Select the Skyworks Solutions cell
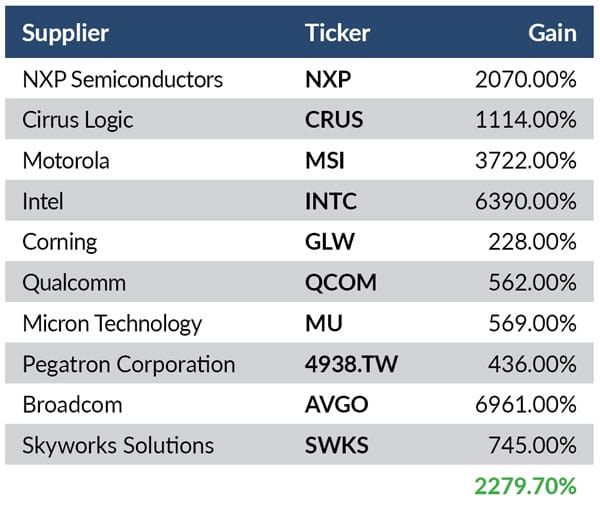600x512 pixels. pyautogui.click(x=118, y=445)
